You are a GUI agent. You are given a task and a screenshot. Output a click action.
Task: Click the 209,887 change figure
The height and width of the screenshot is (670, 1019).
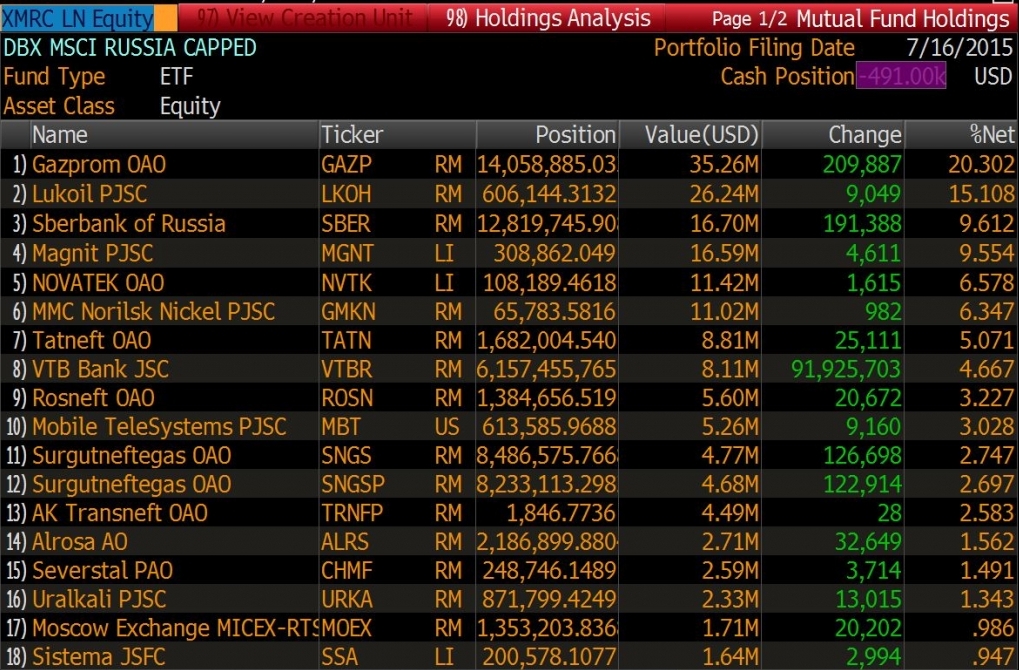[862, 164]
